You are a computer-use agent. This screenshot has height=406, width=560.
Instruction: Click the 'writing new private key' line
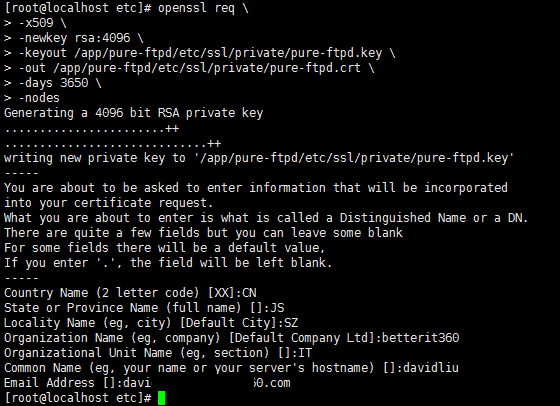click(x=259, y=158)
